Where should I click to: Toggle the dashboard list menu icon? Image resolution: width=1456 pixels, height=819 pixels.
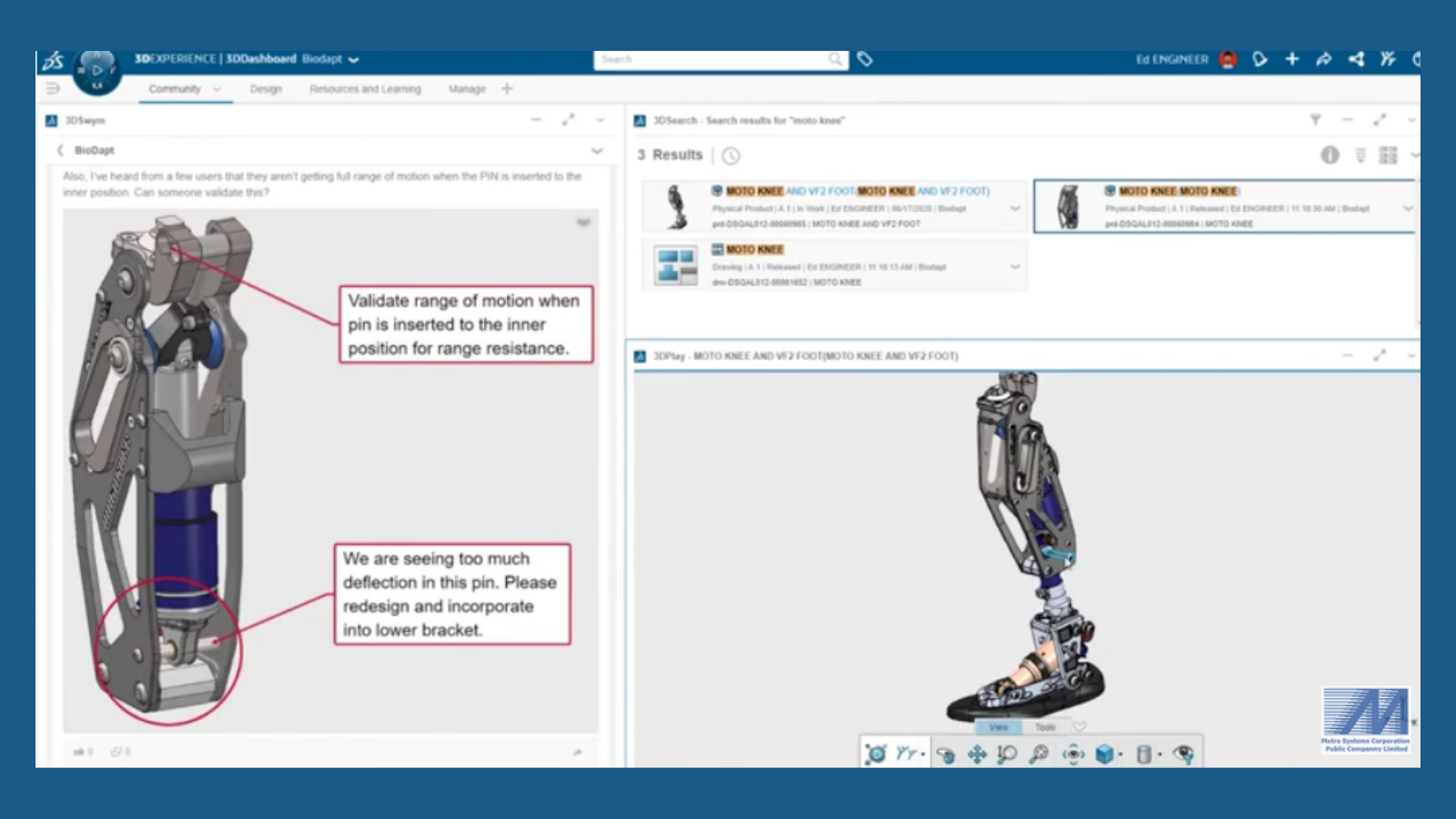53,88
